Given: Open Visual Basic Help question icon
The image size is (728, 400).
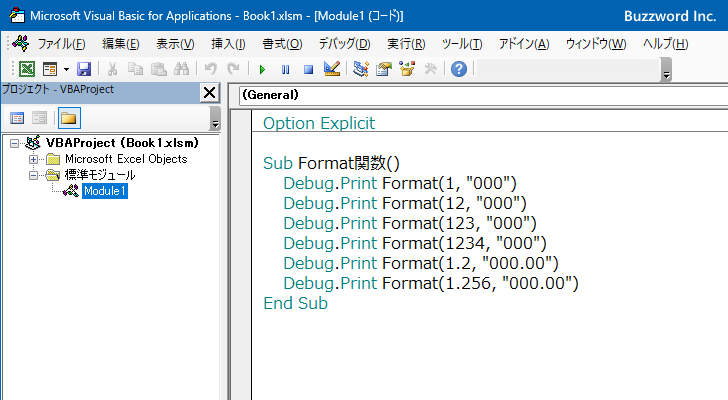Looking at the screenshot, I should (459, 69).
